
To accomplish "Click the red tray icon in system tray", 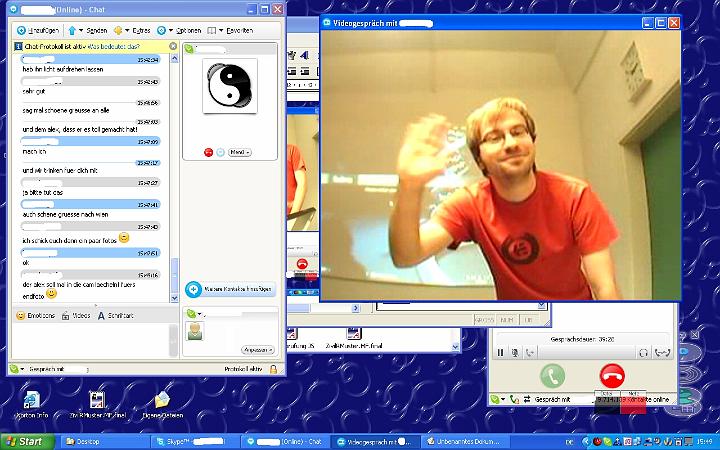I will pyautogui.click(x=597, y=442).
